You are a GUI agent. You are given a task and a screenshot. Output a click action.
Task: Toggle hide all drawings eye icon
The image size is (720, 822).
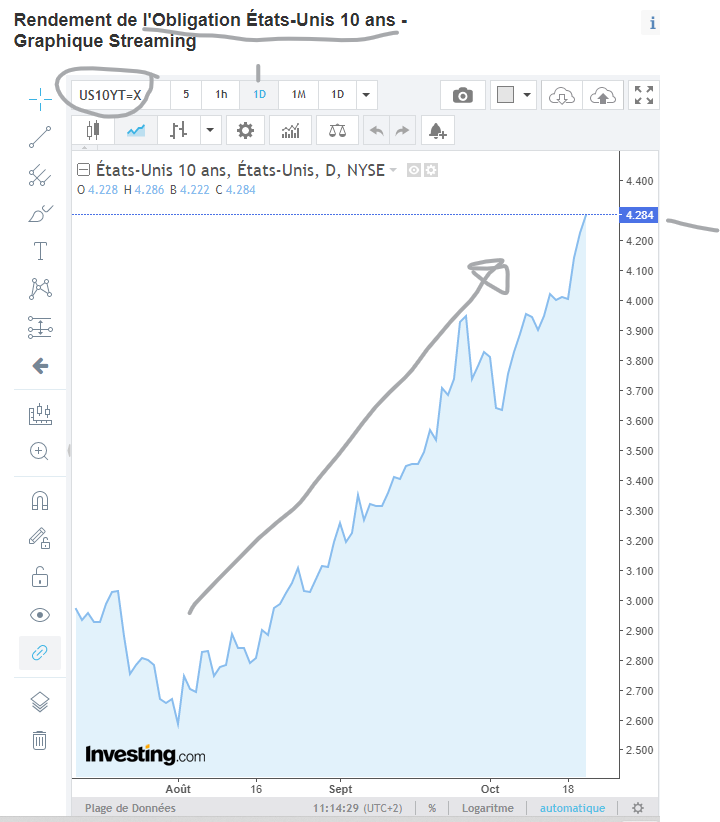[40, 615]
